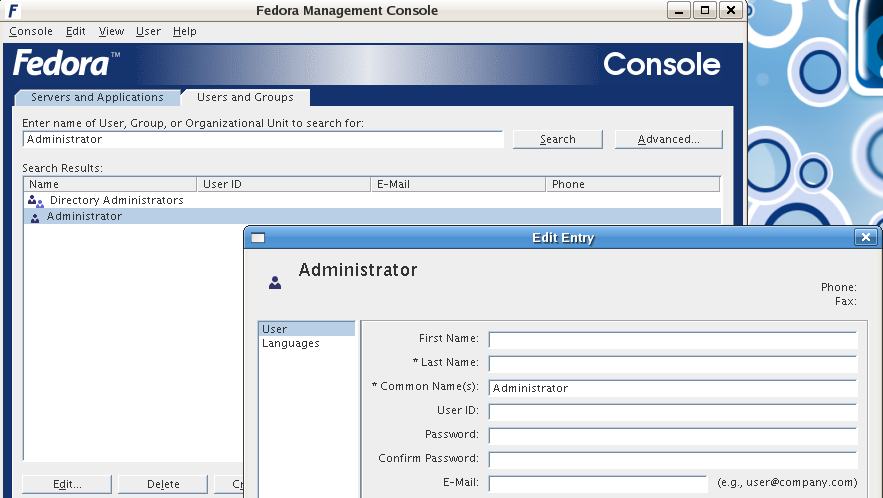
Task: Click the Edit Entry window menu icon
Action: (258, 238)
